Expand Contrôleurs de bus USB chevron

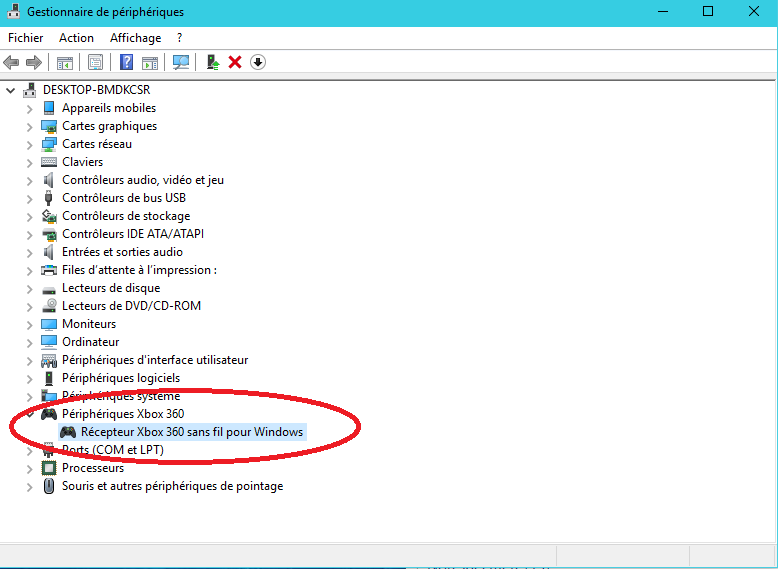click(30, 198)
